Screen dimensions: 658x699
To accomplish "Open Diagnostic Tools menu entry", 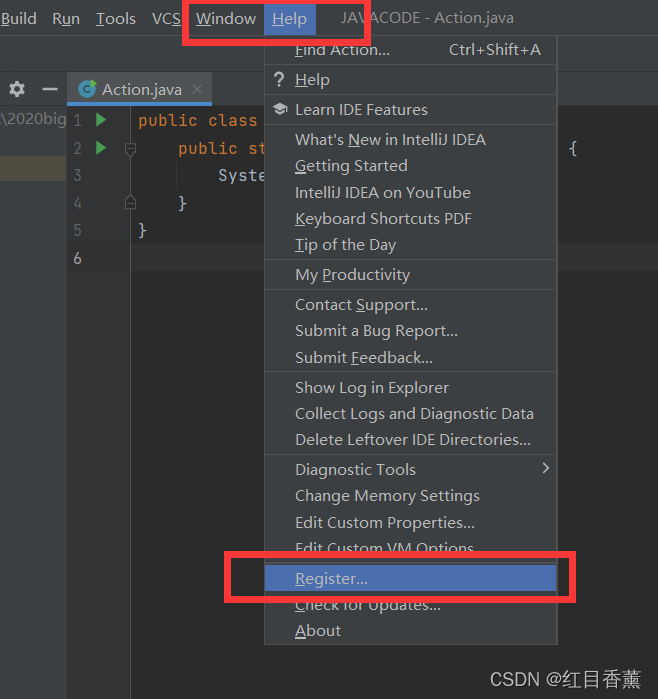I will pos(411,469).
